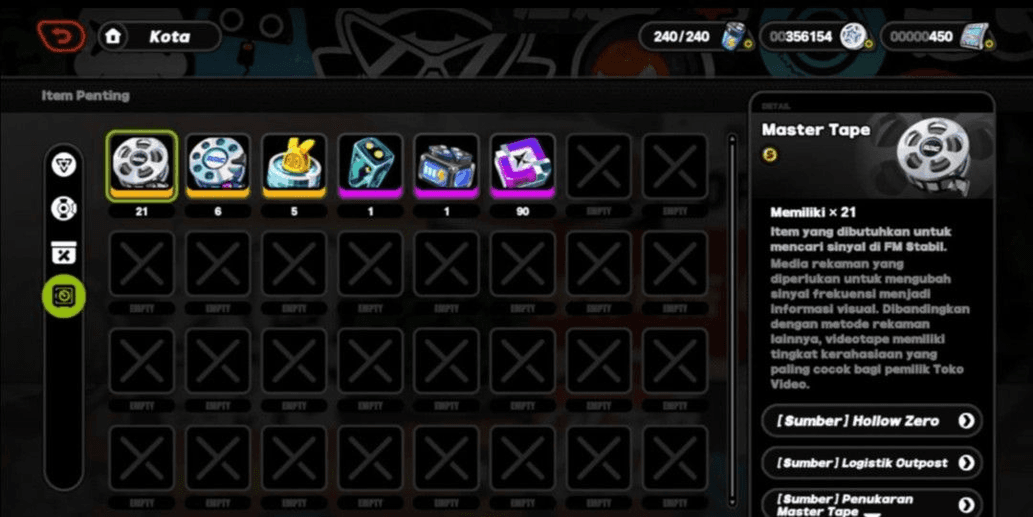Select the highlighted green safe category tab
The image size is (1033, 517).
(64, 296)
